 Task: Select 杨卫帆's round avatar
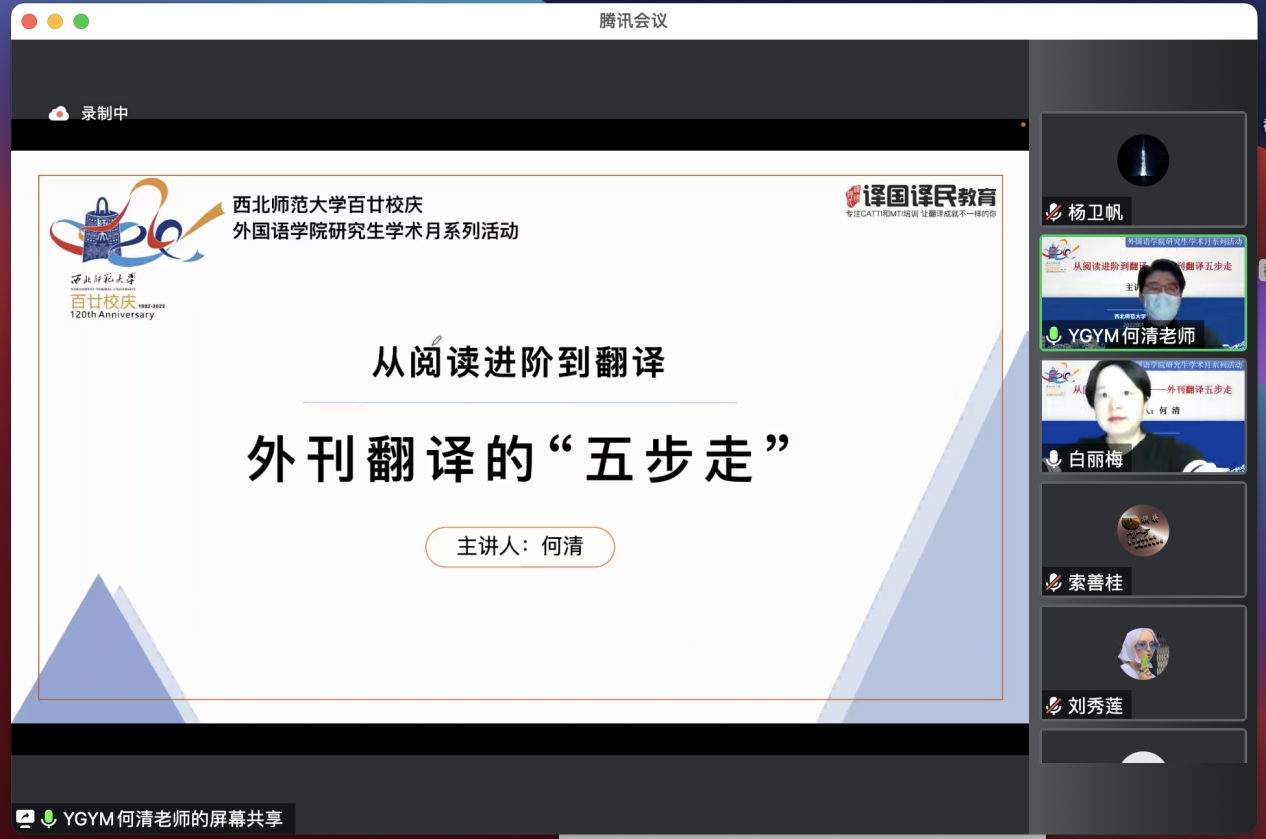pos(1143,160)
